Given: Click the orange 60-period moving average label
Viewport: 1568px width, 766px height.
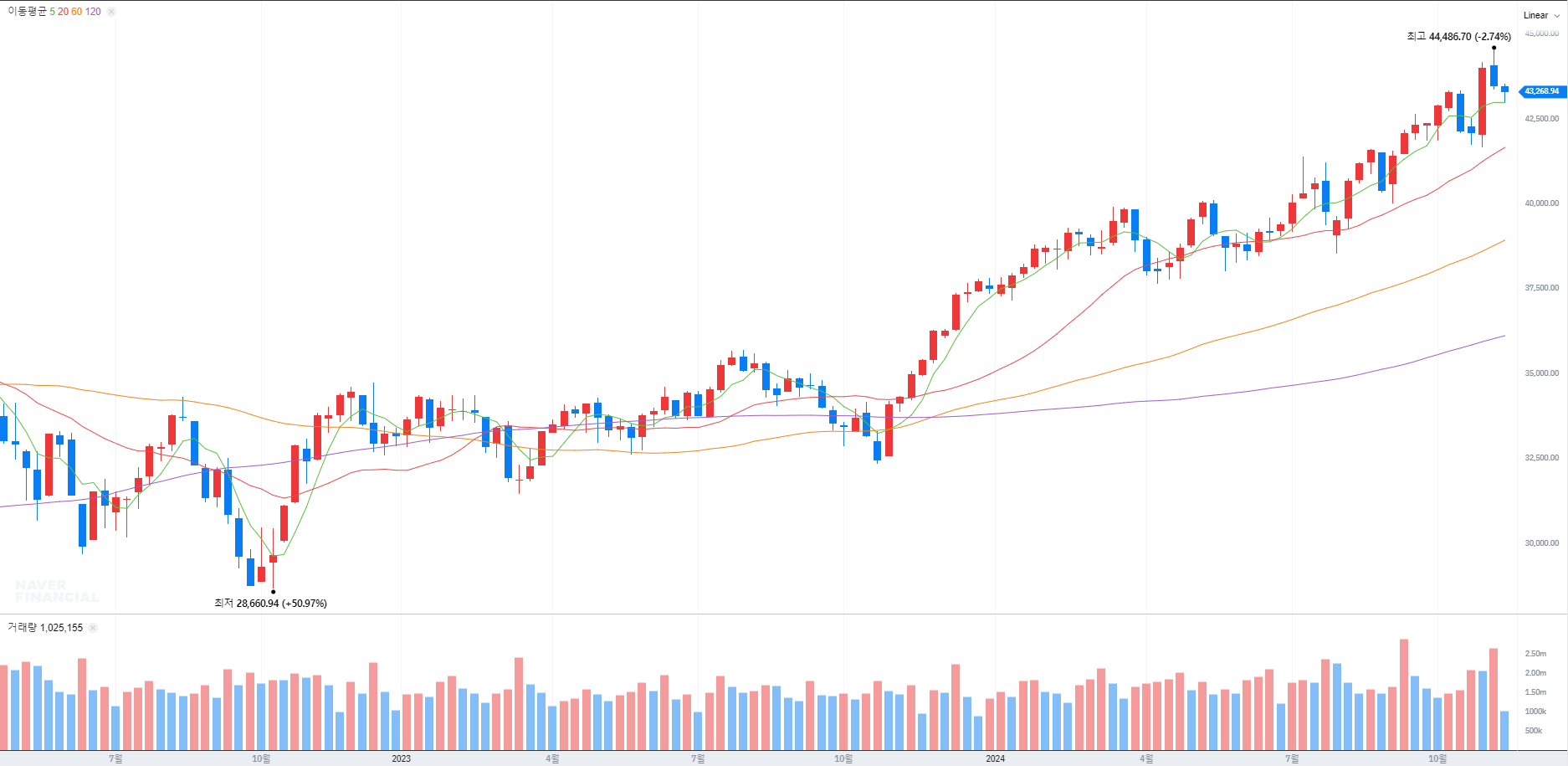Looking at the screenshot, I should 76,12.
